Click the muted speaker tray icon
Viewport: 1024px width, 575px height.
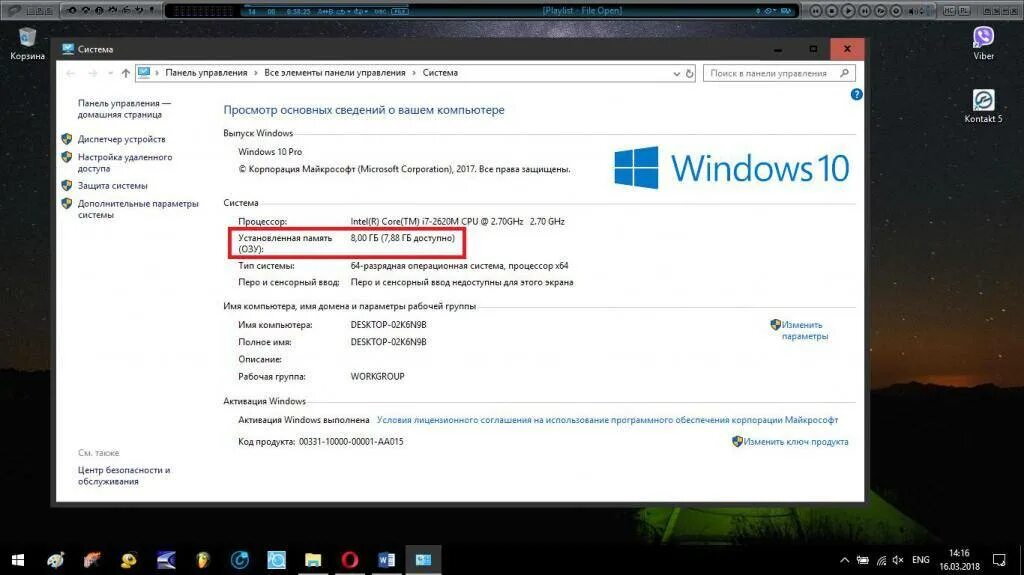pos(898,561)
